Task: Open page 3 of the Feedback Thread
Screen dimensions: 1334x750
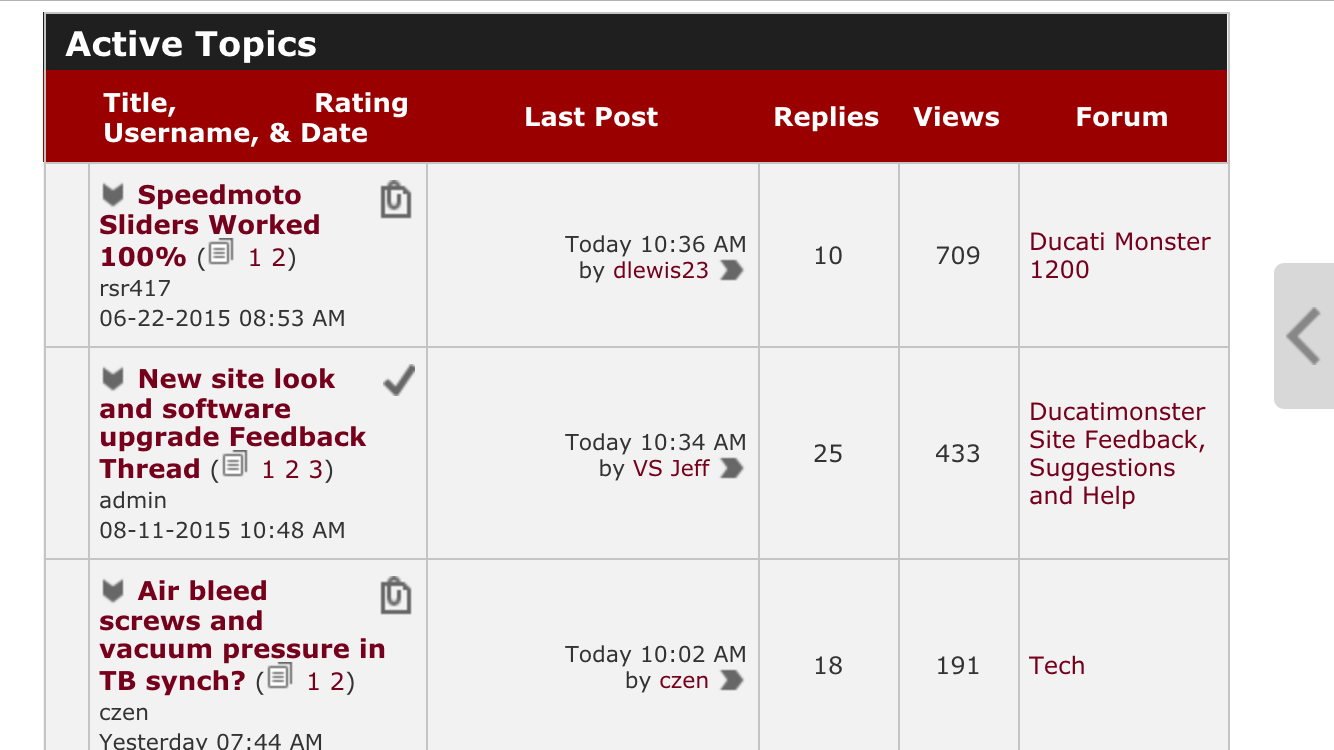Action: tap(315, 469)
